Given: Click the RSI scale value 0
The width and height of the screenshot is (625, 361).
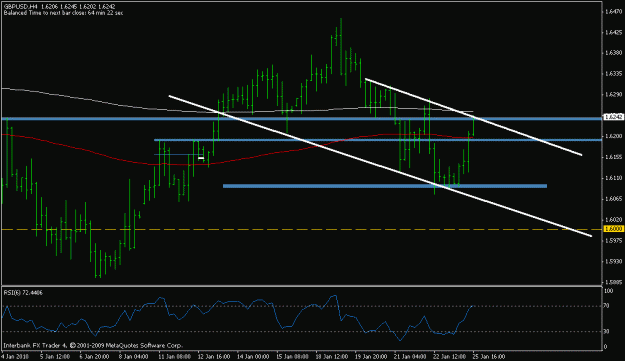Looking at the screenshot, I should pos(606,347).
